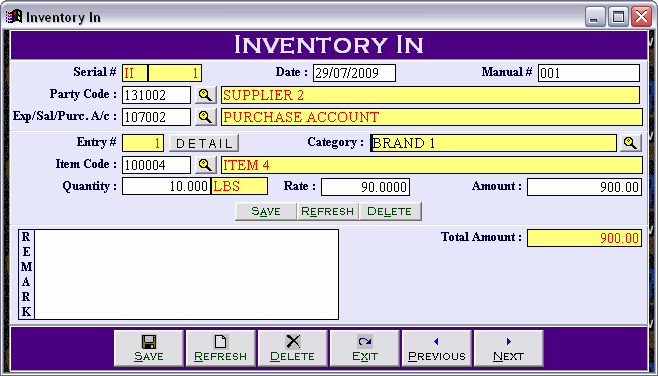Save the entry line using small Save button
This screenshot has width=658, height=376.
coord(266,211)
